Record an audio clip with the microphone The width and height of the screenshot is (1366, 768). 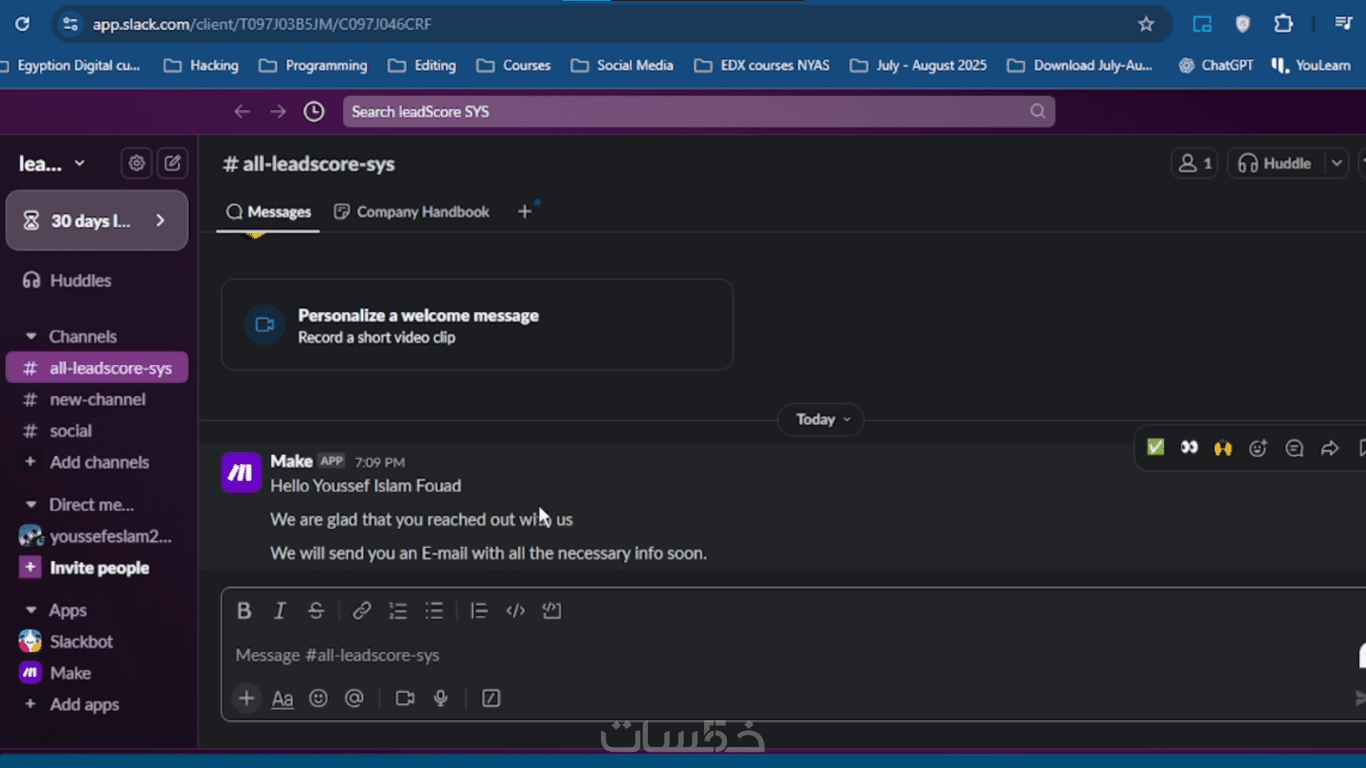440,698
